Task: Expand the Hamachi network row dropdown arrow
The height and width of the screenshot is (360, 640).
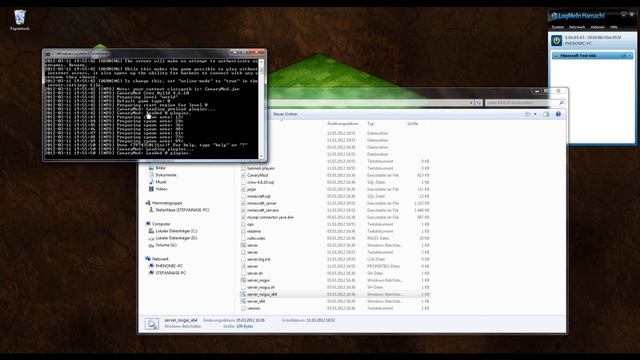Action: click(630, 56)
